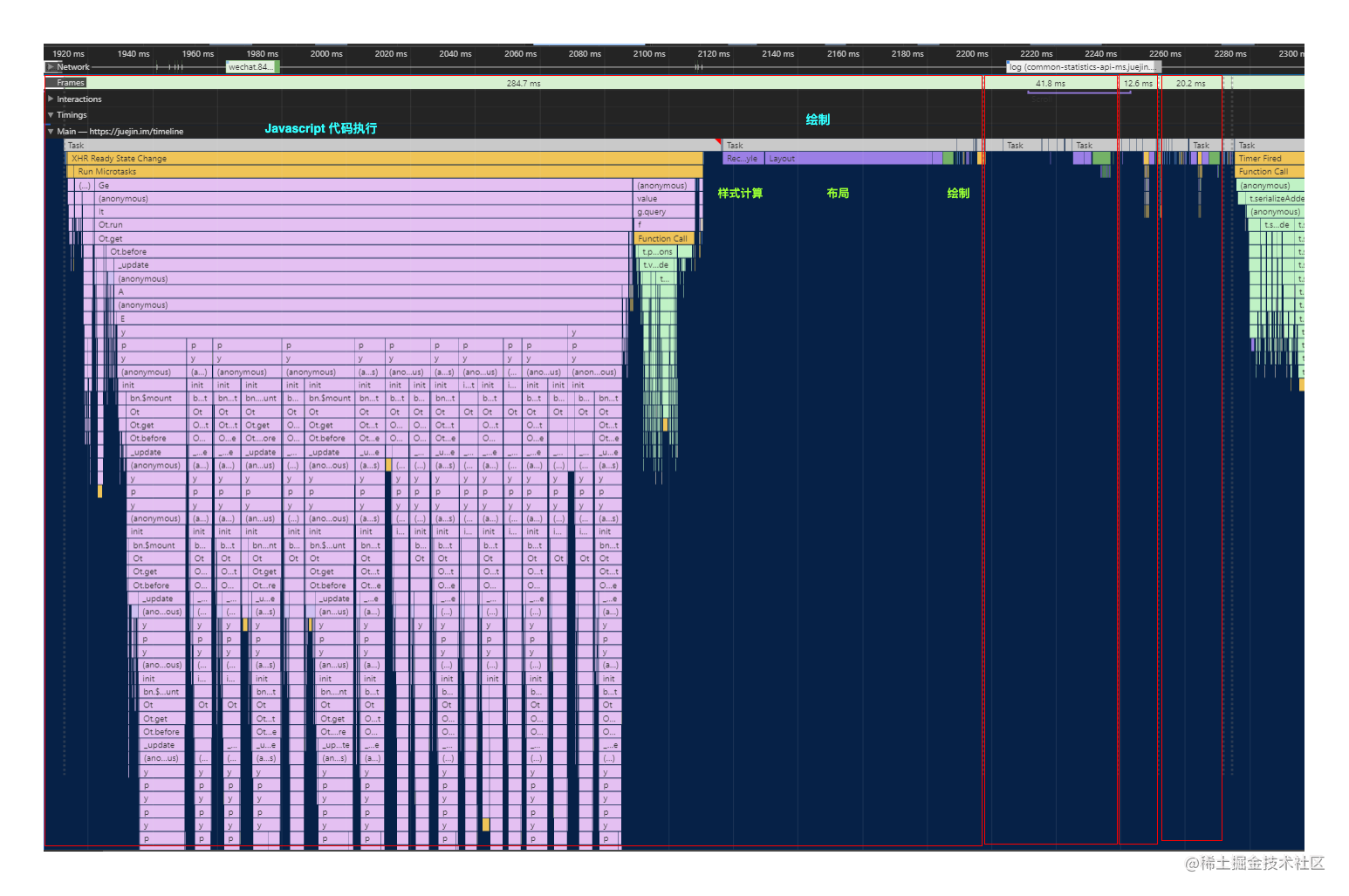The height and width of the screenshot is (896, 1349).
Task: Select the Task bar above the Layout block
Action: coord(839,146)
